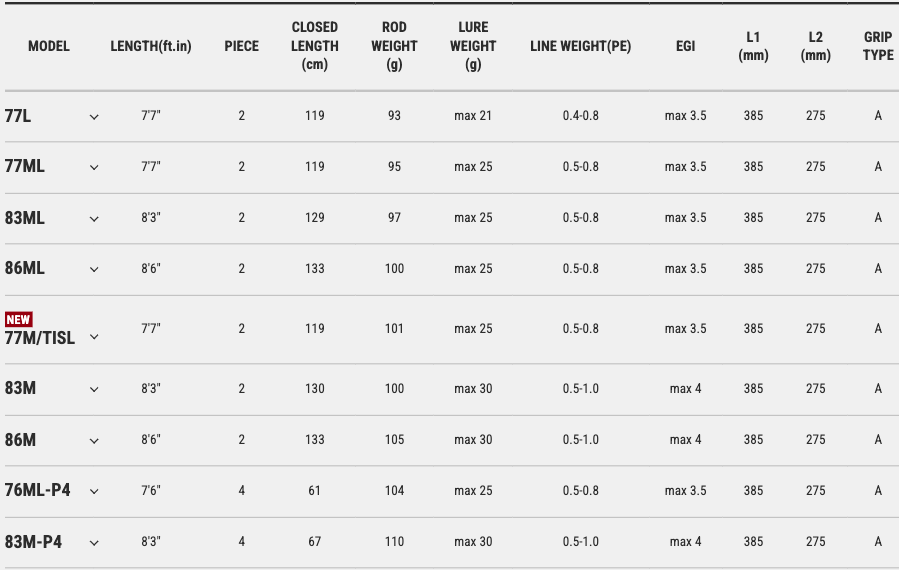Expand the 77M/TISL row chevron
This screenshot has width=899, height=570.
coord(94,337)
